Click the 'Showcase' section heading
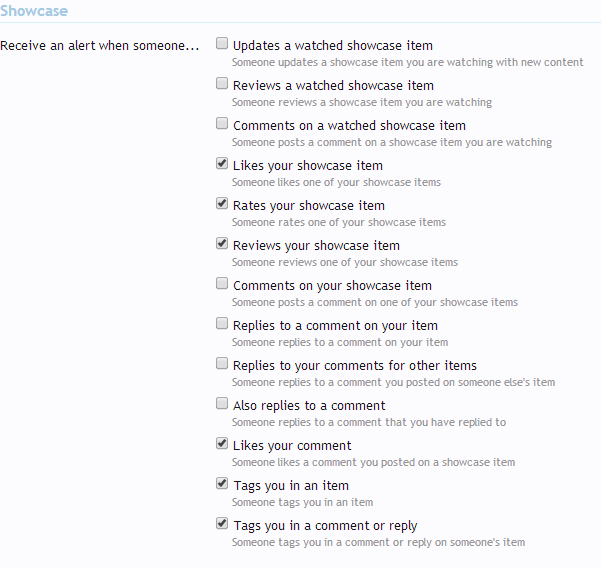Image resolution: width=601 pixels, height=568 pixels. (x=34, y=10)
